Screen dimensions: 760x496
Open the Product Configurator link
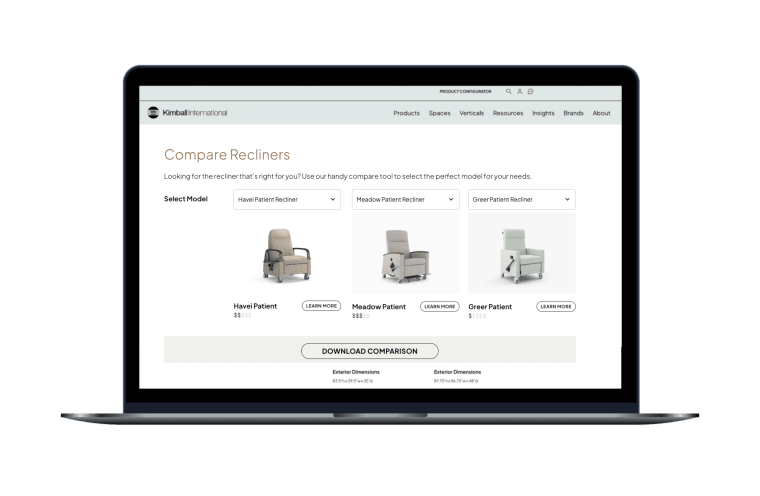click(465, 91)
